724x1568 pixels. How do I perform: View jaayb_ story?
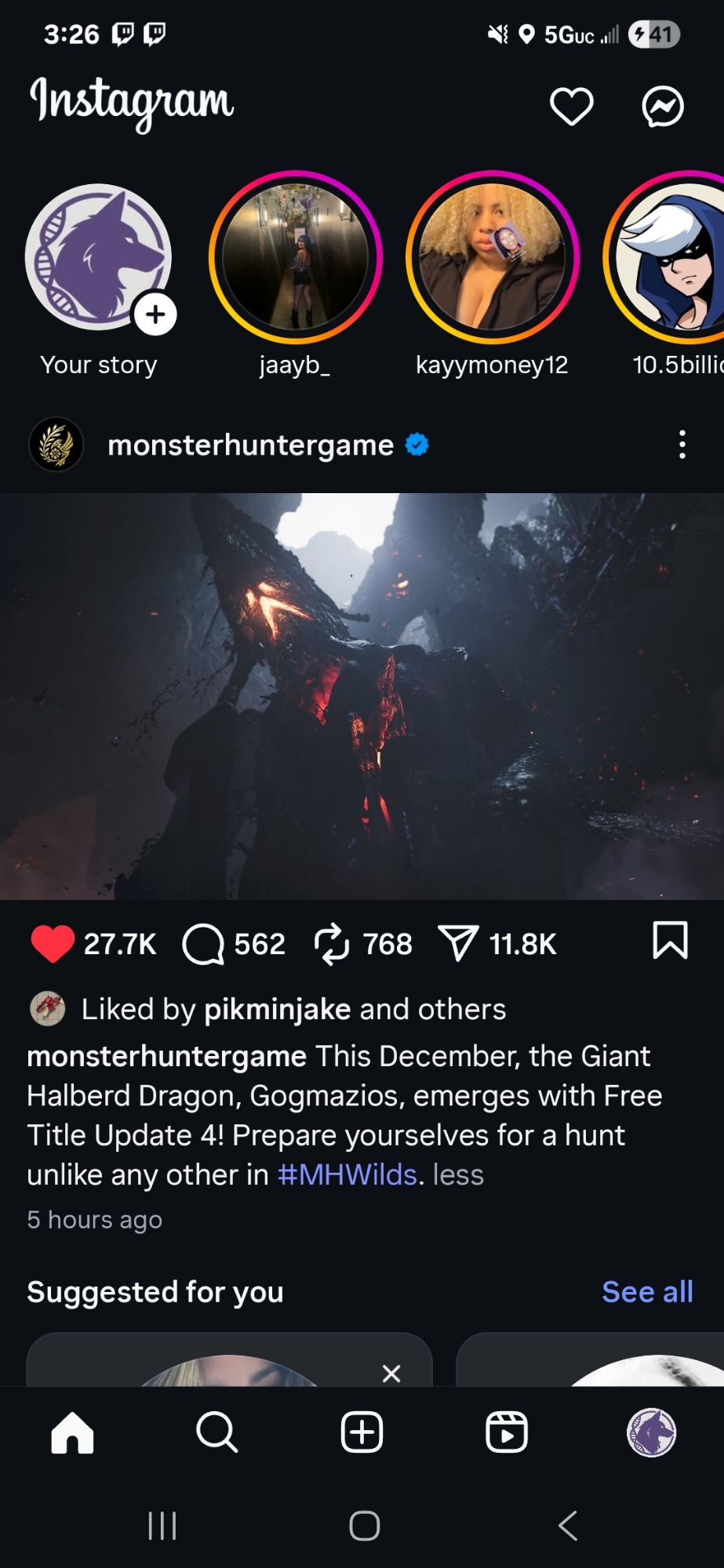[296, 257]
